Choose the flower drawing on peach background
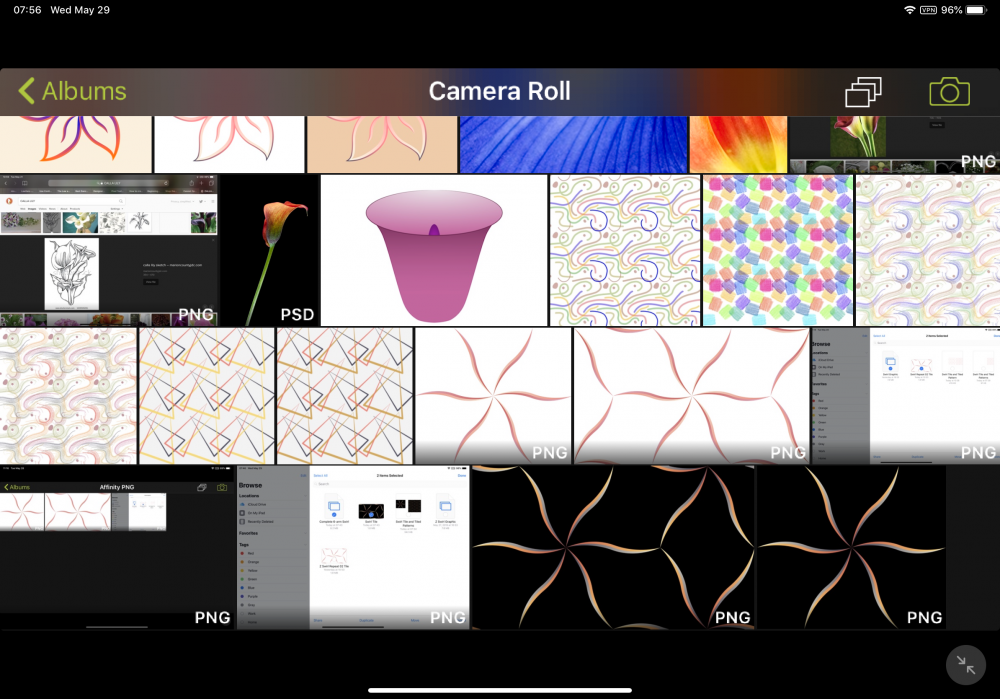Image resolution: width=1000 pixels, height=699 pixels. [x=381, y=144]
